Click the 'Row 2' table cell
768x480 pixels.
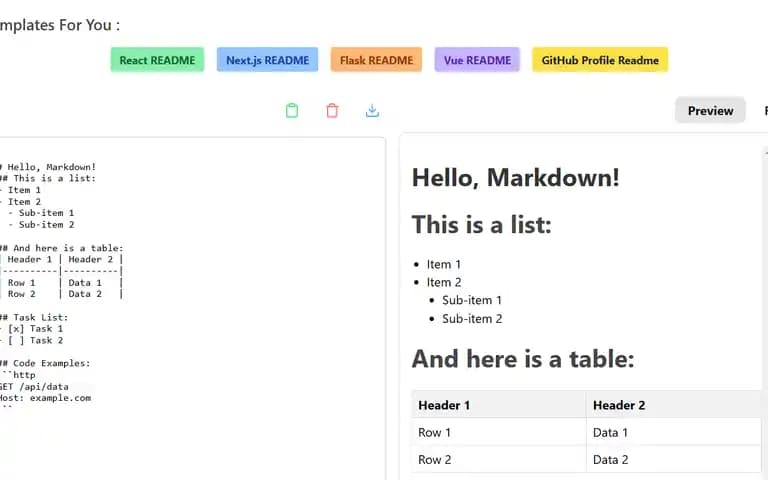499,459
